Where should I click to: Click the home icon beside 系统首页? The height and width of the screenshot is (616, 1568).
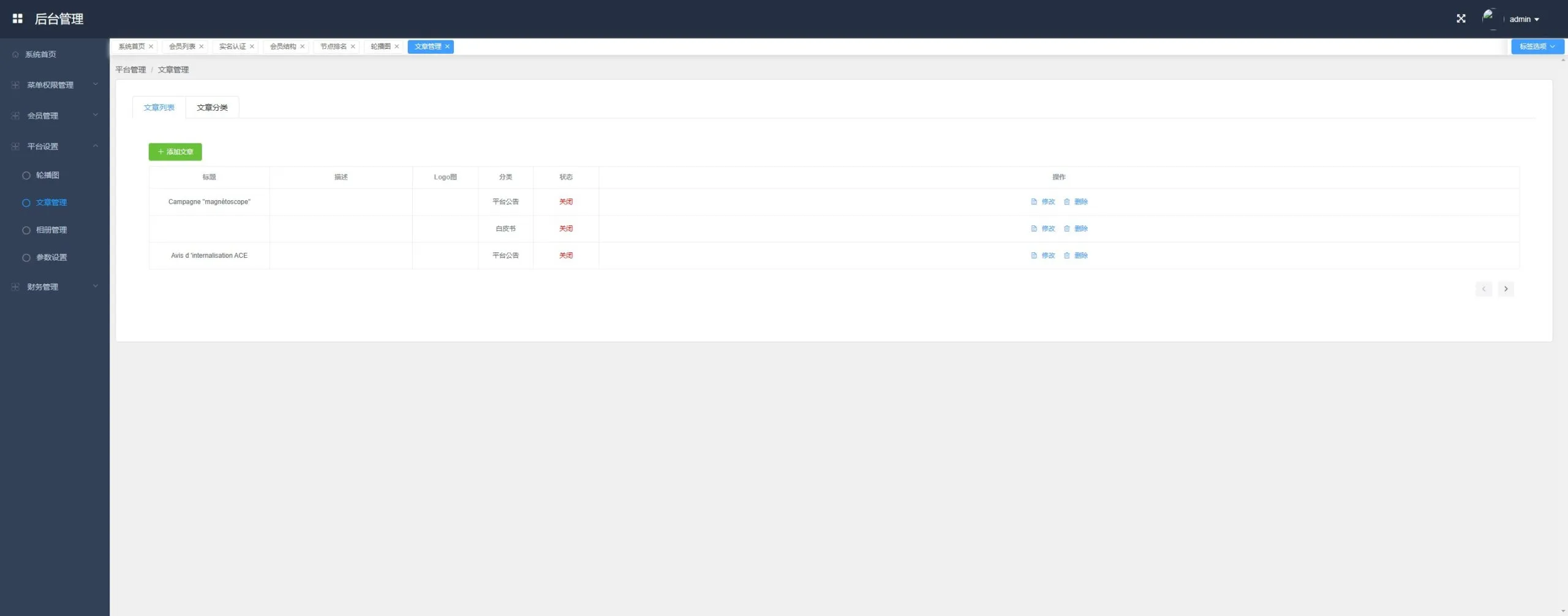pos(15,54)
